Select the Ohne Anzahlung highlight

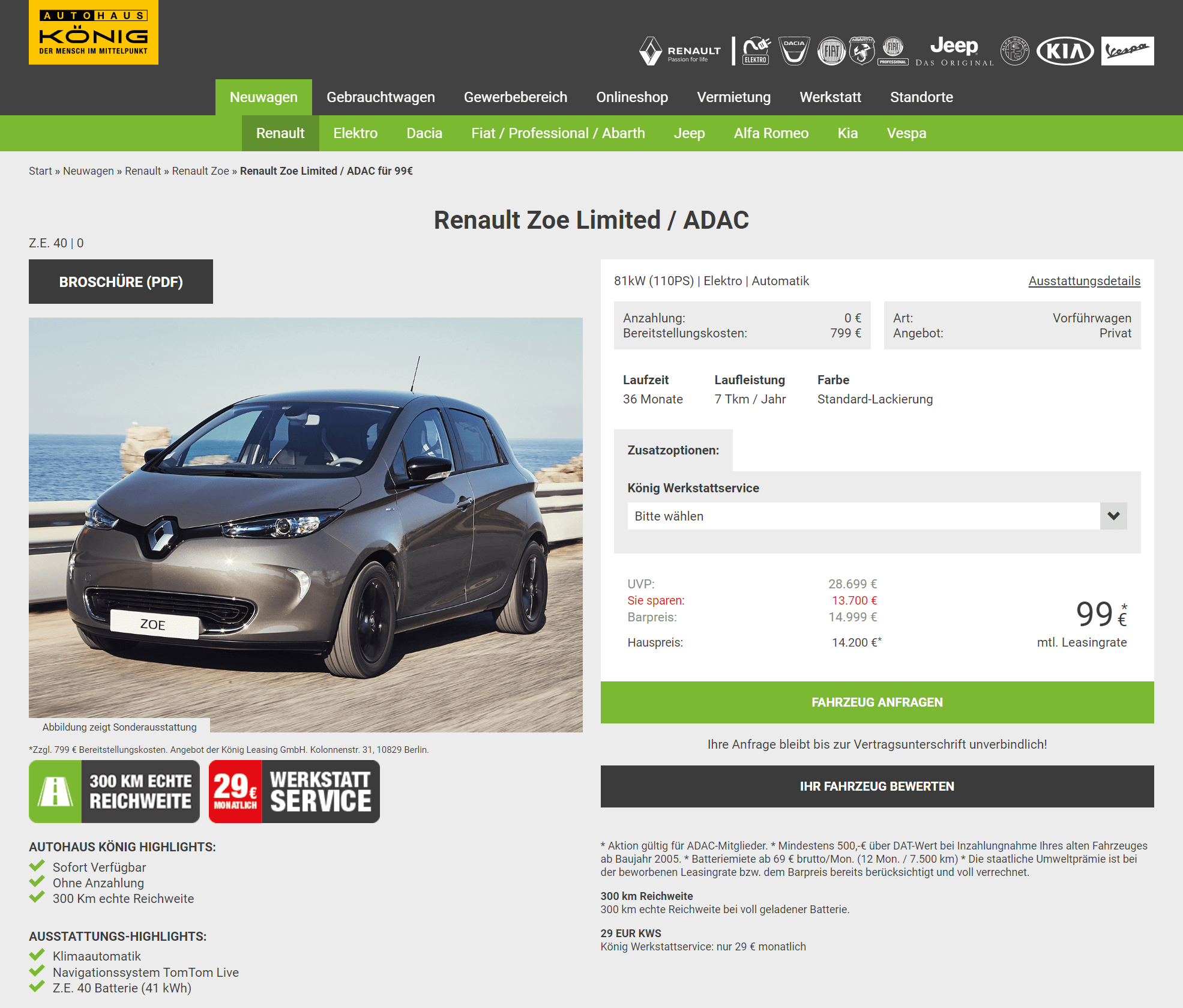coord(98,883)
